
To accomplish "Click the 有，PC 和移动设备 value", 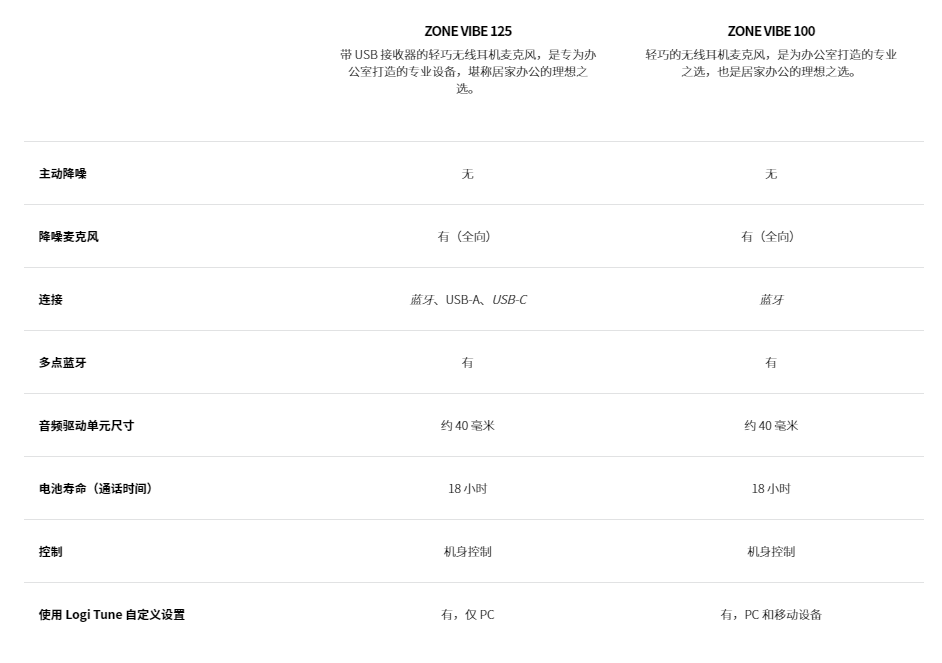I will click(x=771, y=615).
